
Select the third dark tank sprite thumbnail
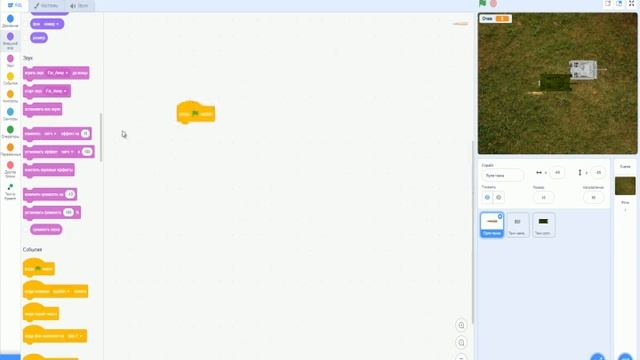click(x=543, y=224)
